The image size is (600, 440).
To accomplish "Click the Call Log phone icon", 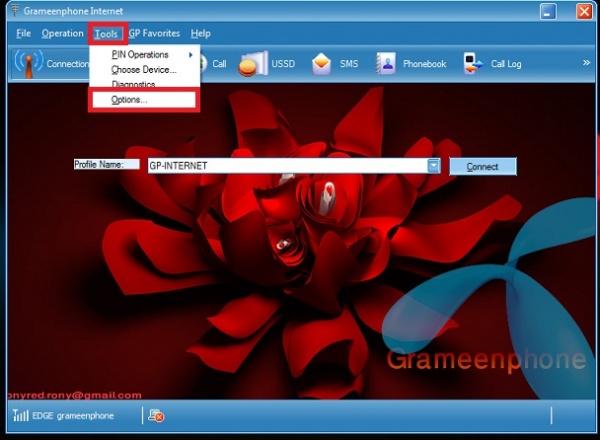I will coord(473,64).
